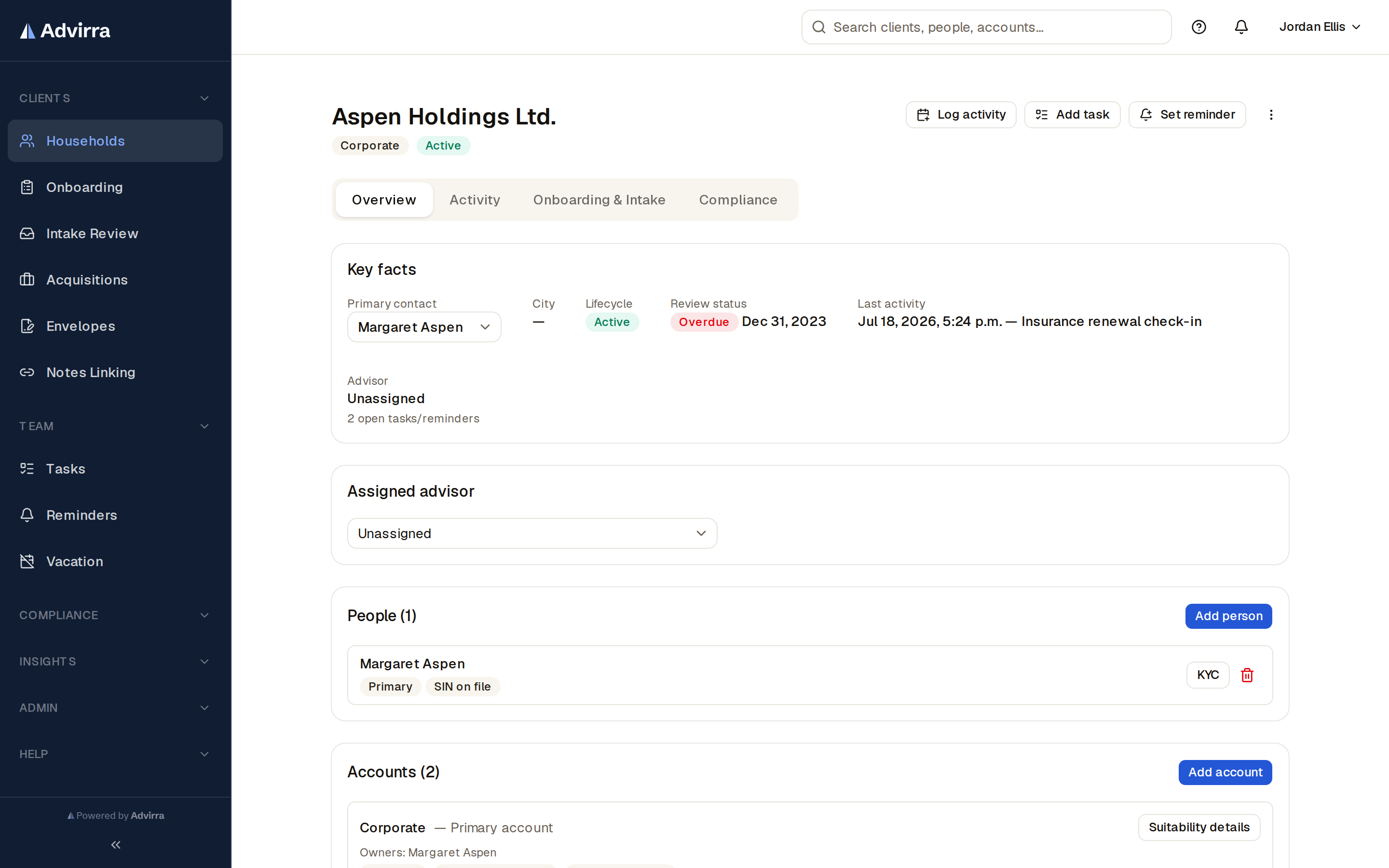
Task: Open the help question-mark icon
Action: click(x=1198, y=27)
